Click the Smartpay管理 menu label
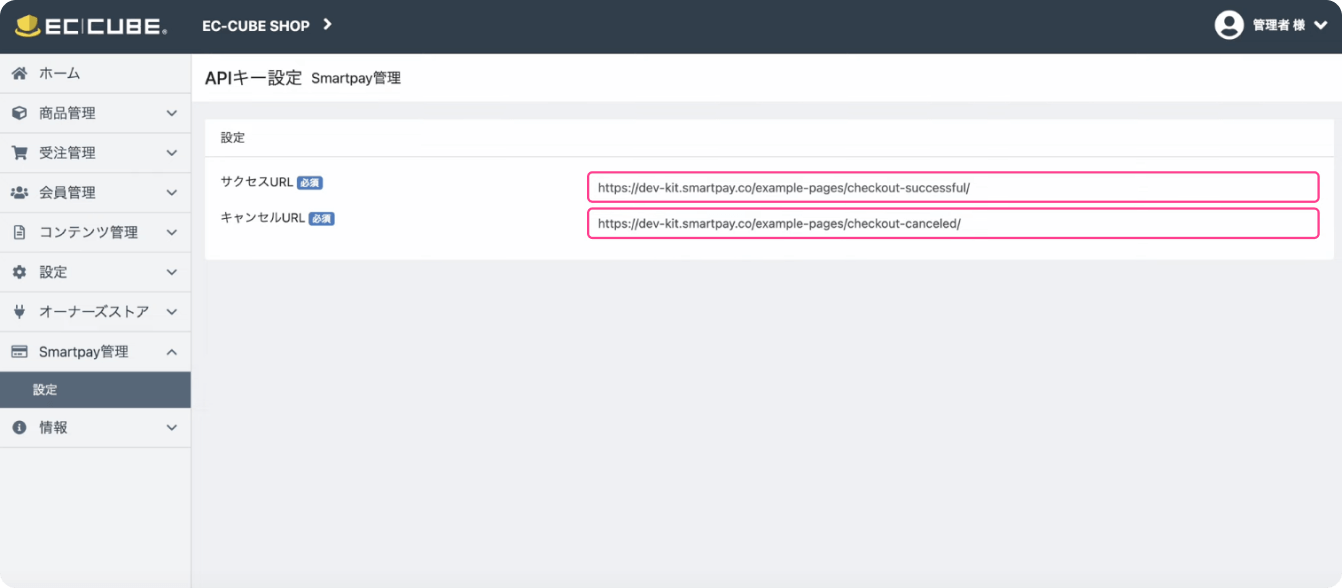The width and height of the screenshot is (1342, 588). 84,352
